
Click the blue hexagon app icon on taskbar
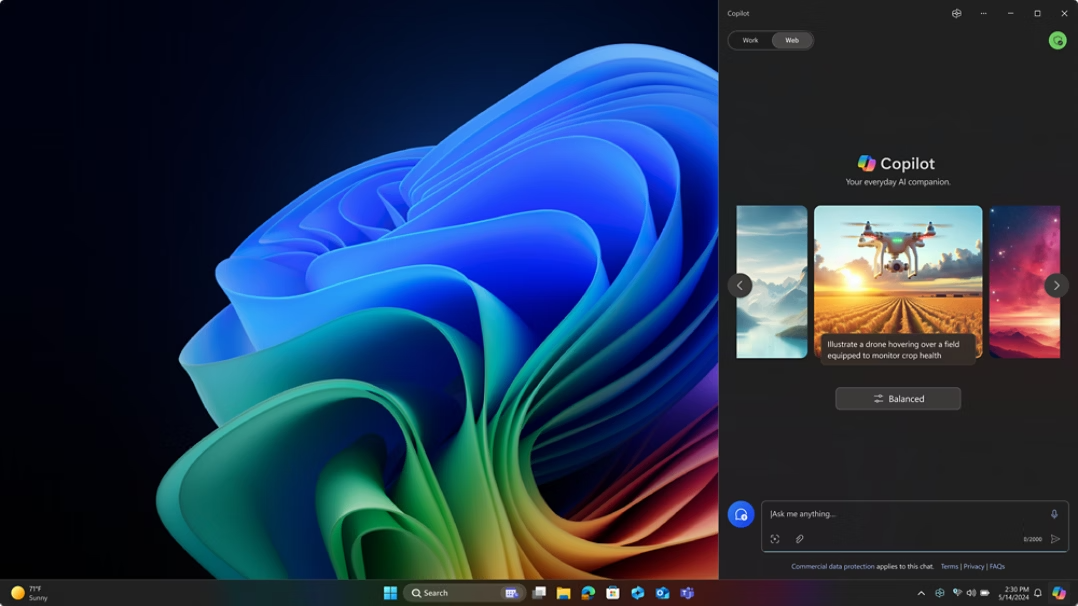pyautogui.click(x=637, y=593)
